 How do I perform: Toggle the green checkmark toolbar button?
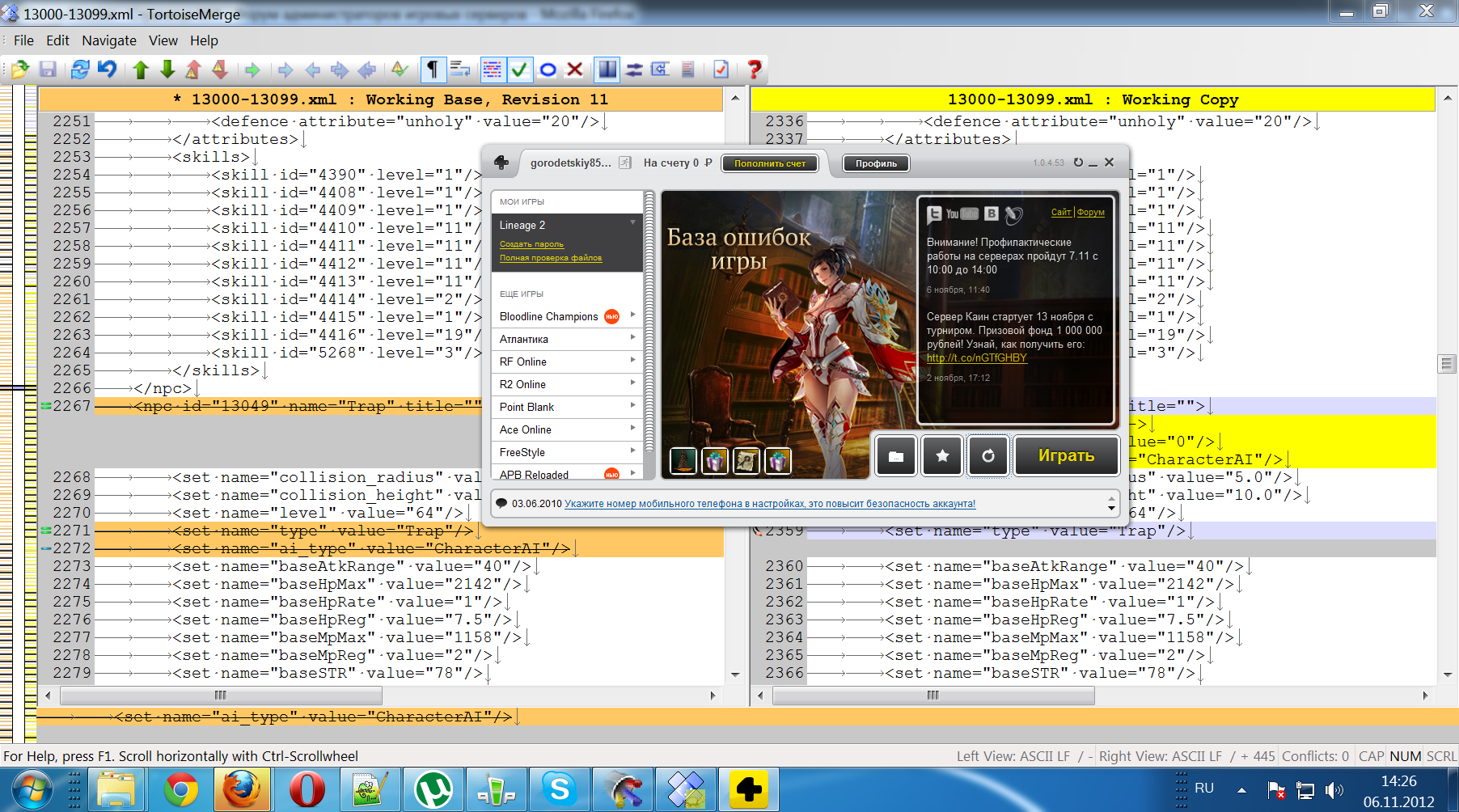pos(519,70)
